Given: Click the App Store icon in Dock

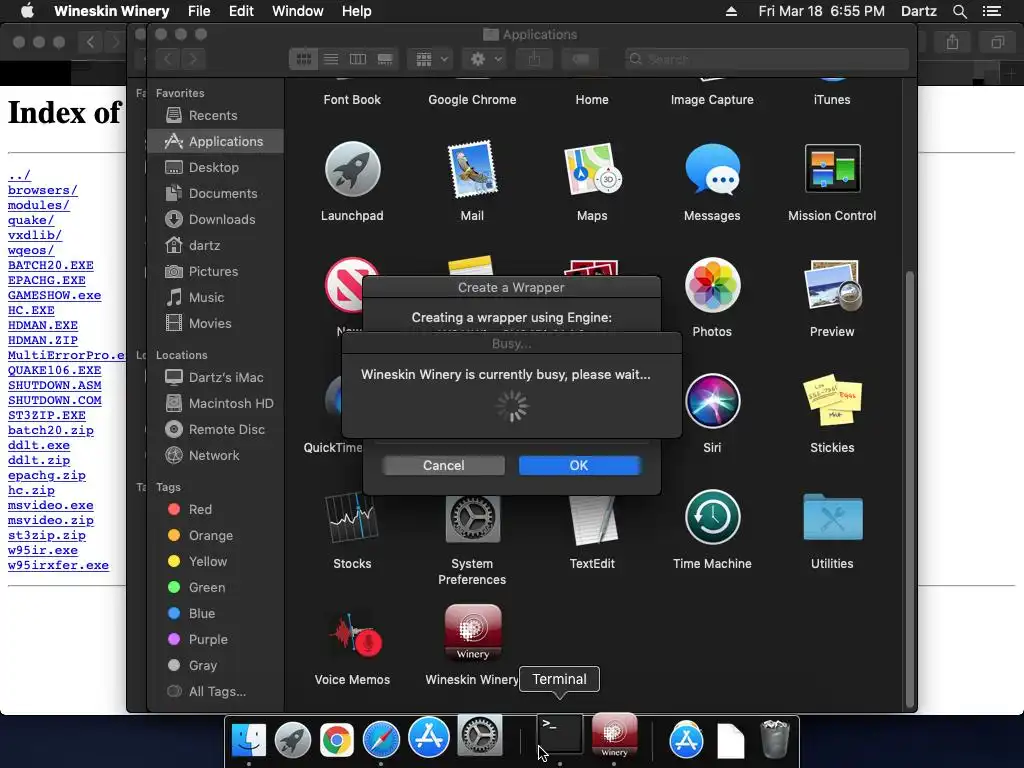Looking at the screenshot, I should [x=428, y=737].
